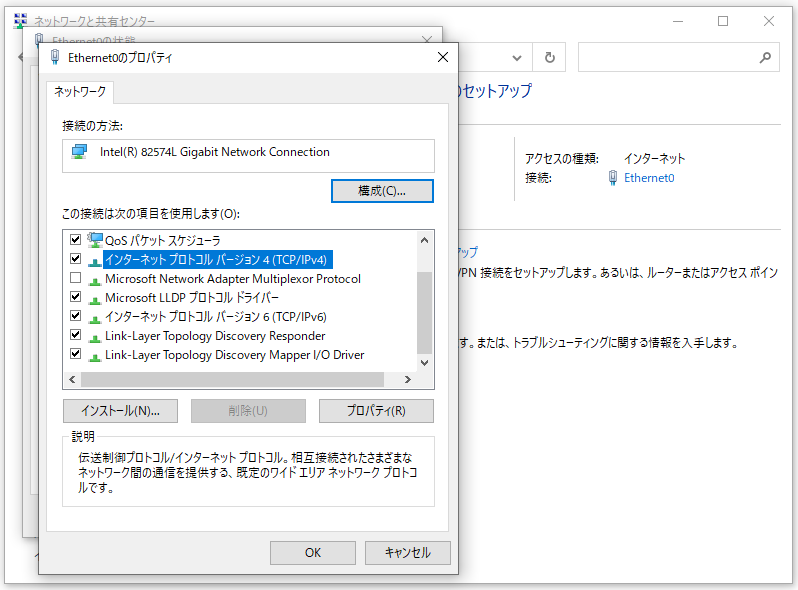Viewport: 798px width, 590px height.
Task: Click the QoS packet scheduler icon
Action: tap(95, 240)
